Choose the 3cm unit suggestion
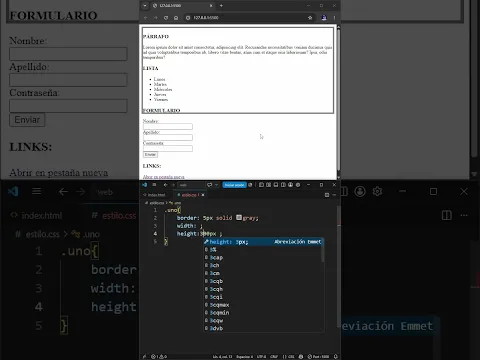Image resolution: width=480 pixels, height=360 pixels. point(263,273)
